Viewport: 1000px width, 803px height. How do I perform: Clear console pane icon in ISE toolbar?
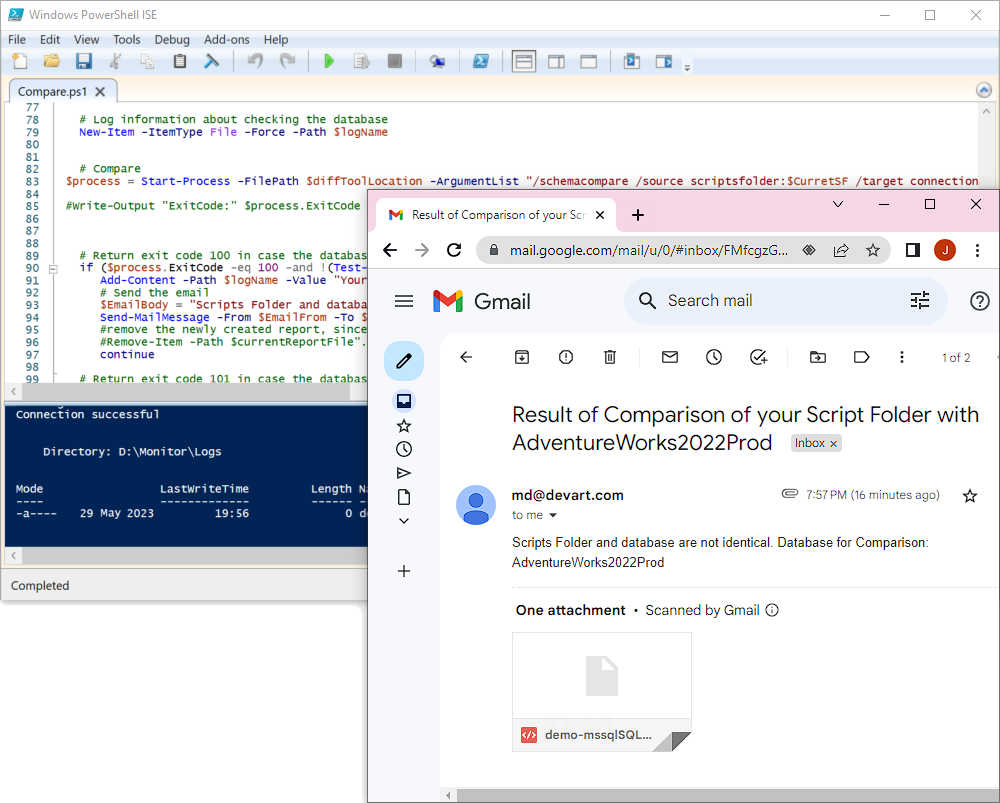[x=211, y=61]
